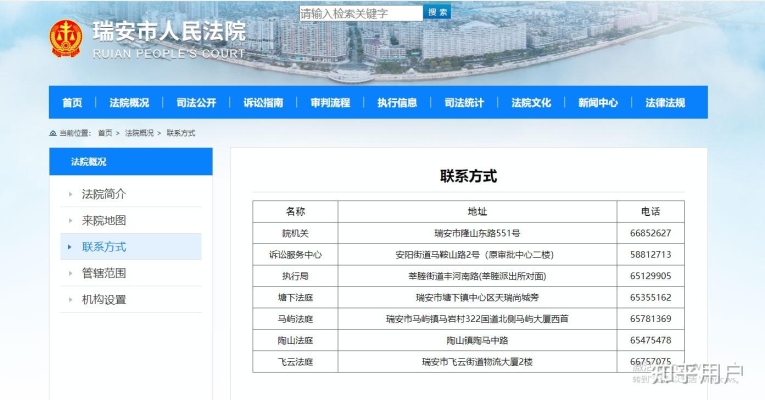The height and width of the screenshot is (400, 765).
Task: Click the 电话 column header
Action: pyautogui.click(x=650, y=211)
